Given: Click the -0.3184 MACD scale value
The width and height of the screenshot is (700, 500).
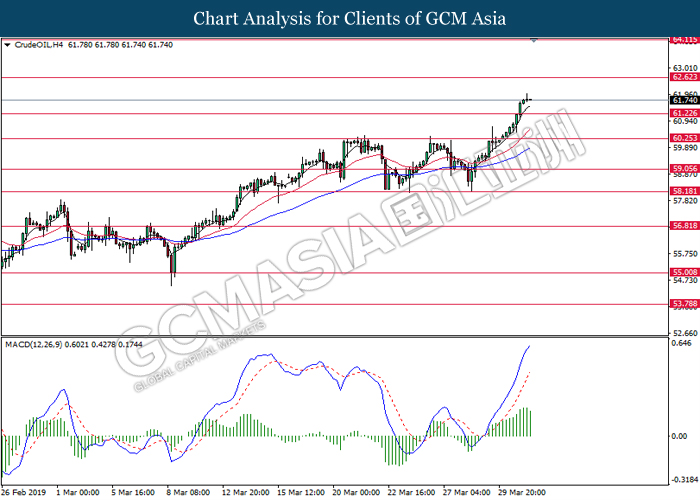Looking at the screenshot, I should pyautogui.click(x=684, y=480).
